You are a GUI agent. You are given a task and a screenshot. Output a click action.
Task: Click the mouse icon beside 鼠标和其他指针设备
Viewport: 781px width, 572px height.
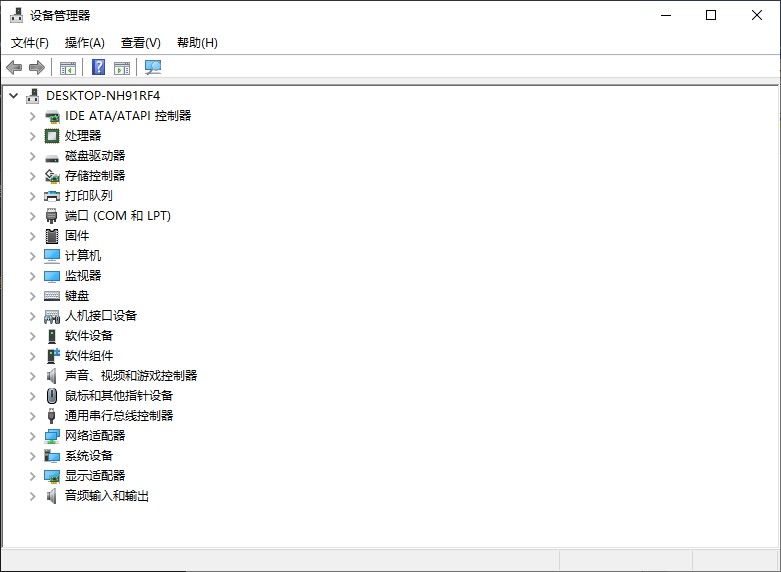point(52,396)
